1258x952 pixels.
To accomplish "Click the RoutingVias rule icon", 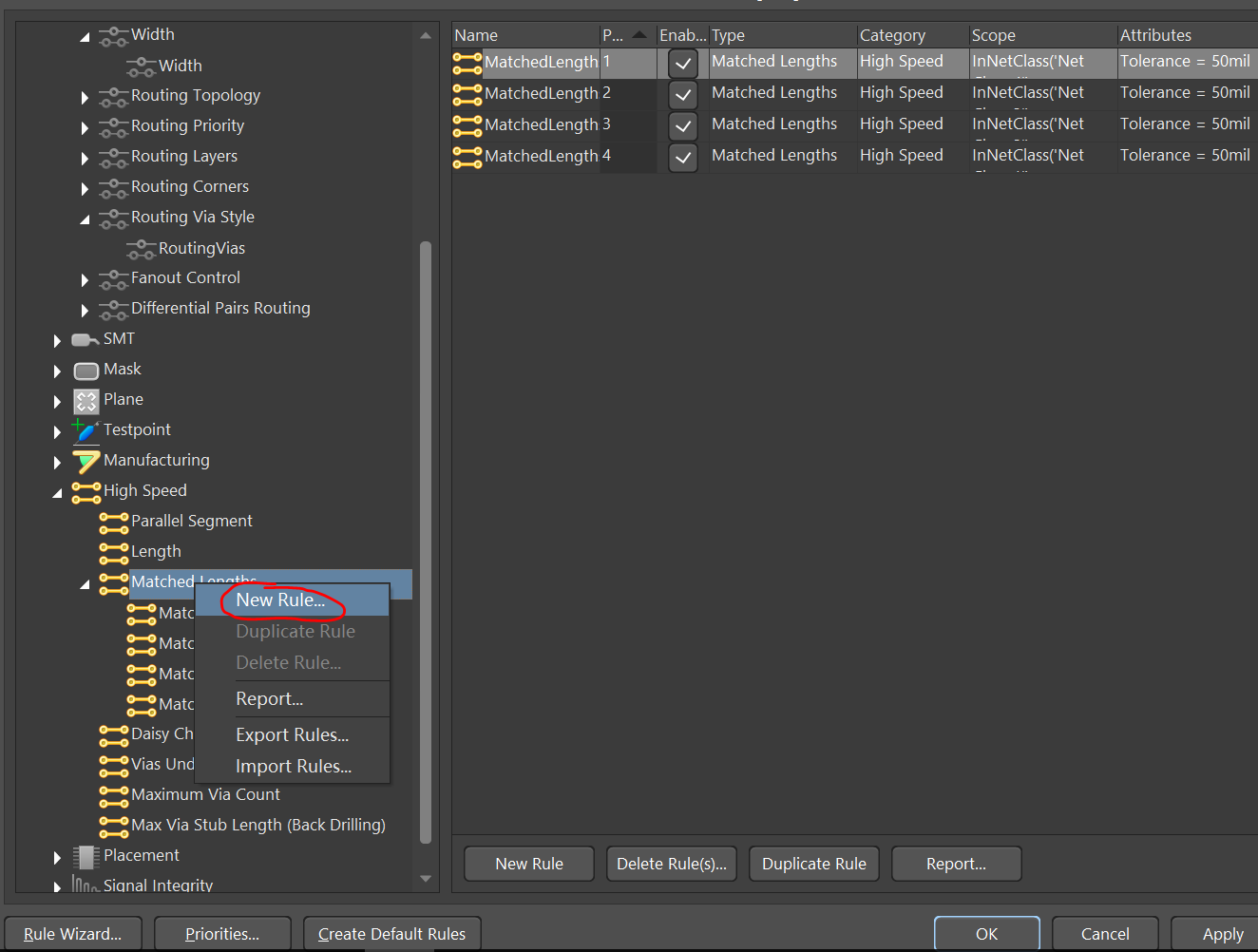I will tap(141, 249).
